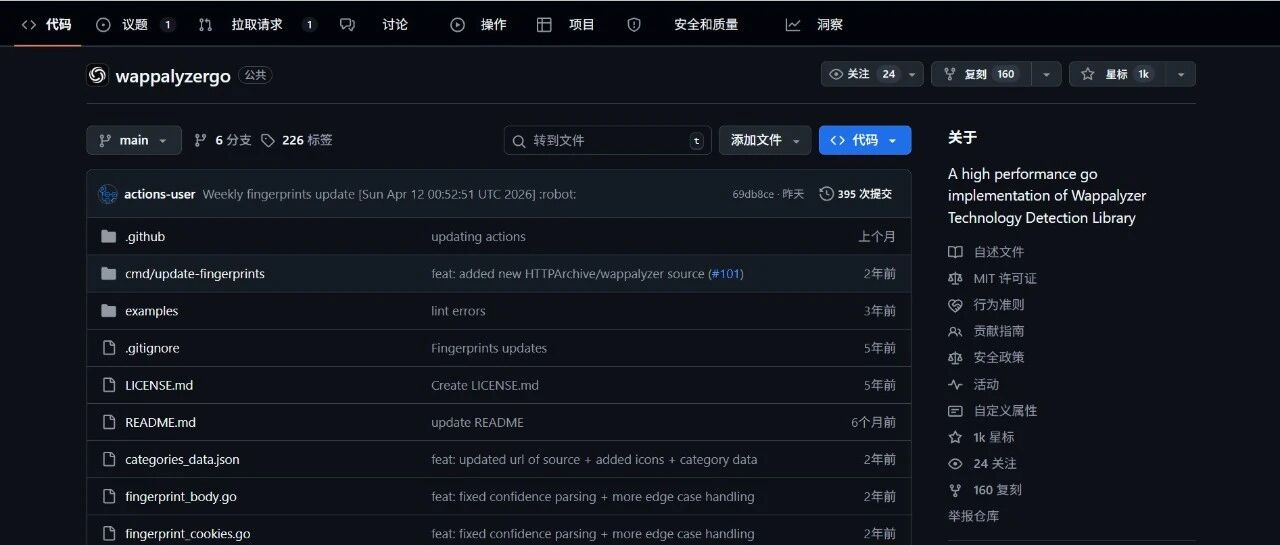Open the LICENSE.md file
The image size is (1280, 545).
coord(159,385)
